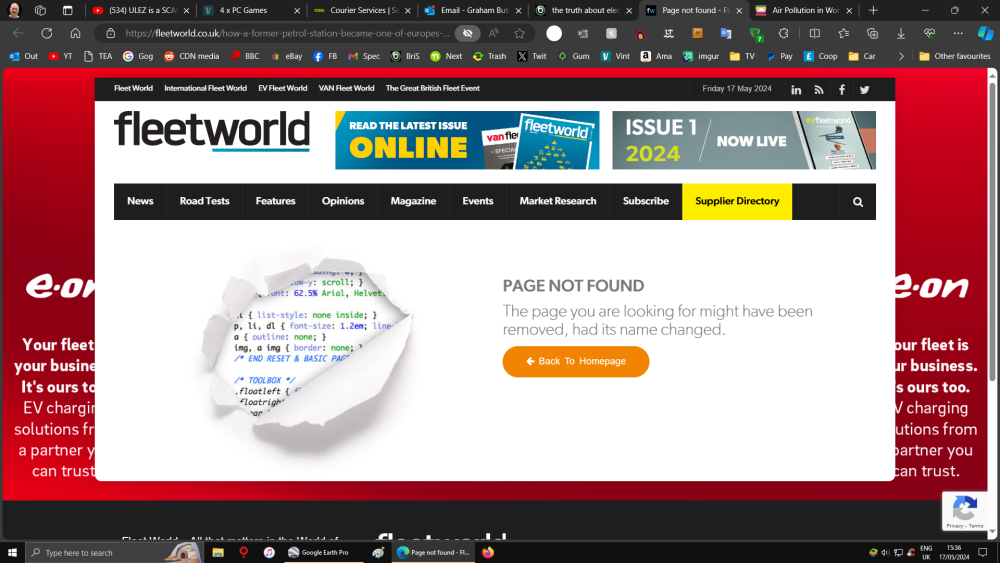Open Split screen icon in toolbar
This screenshot has width=1000, height=563.
(814, 33)
